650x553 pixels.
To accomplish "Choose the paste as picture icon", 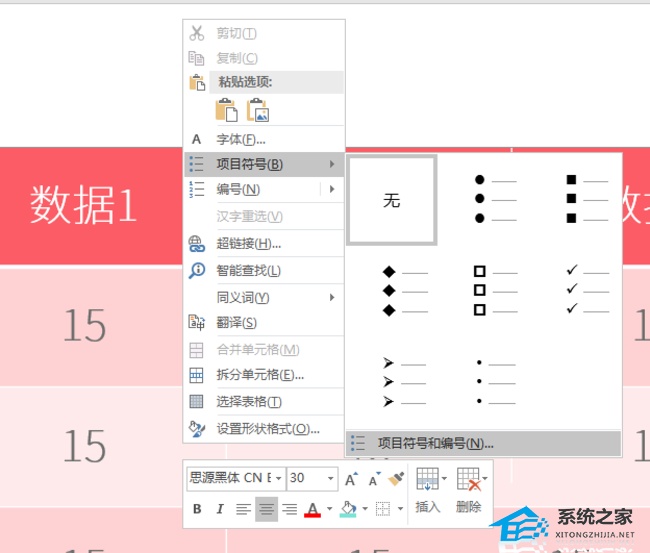I will coord(258,110).
